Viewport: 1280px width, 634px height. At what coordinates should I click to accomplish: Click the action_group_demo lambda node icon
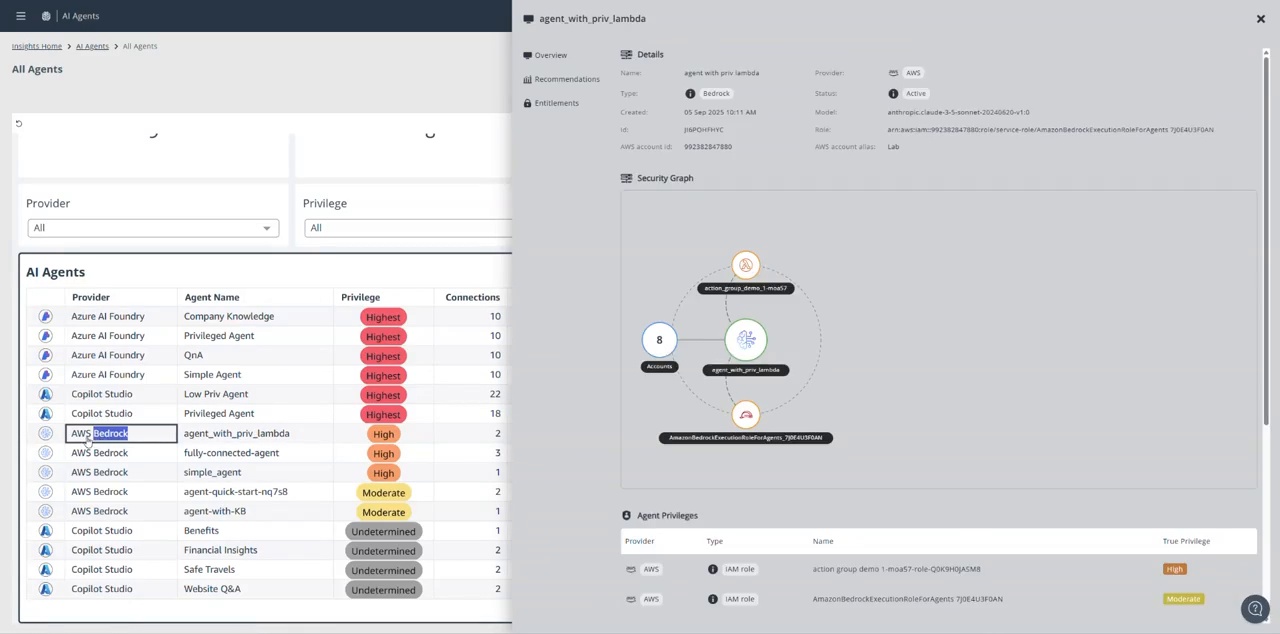pos(745,265)
